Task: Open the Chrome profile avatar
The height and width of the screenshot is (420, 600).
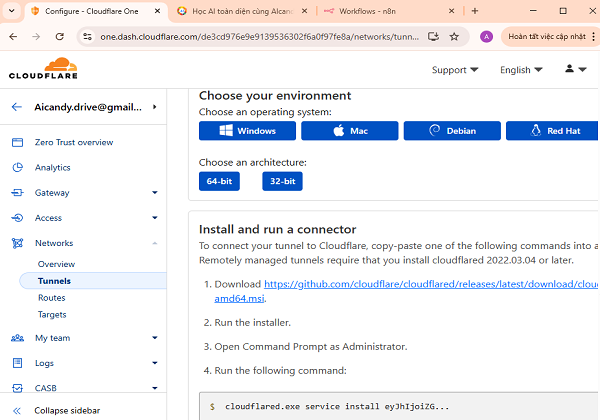Action: [x=486, y=37]
